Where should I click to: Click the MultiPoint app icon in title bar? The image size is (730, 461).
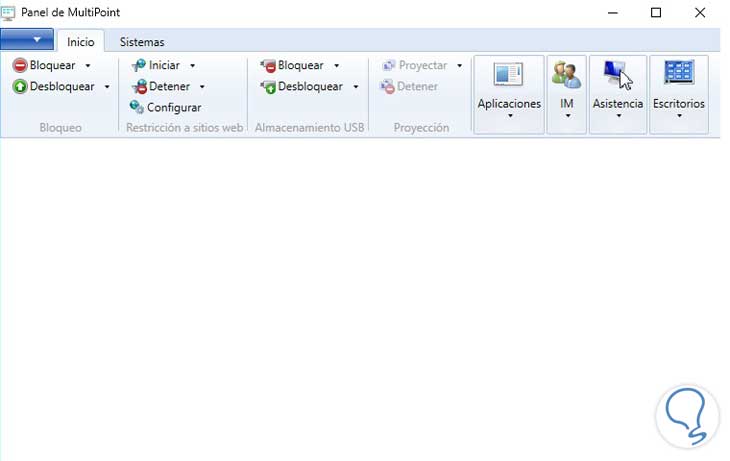click(x=8, y=13)
